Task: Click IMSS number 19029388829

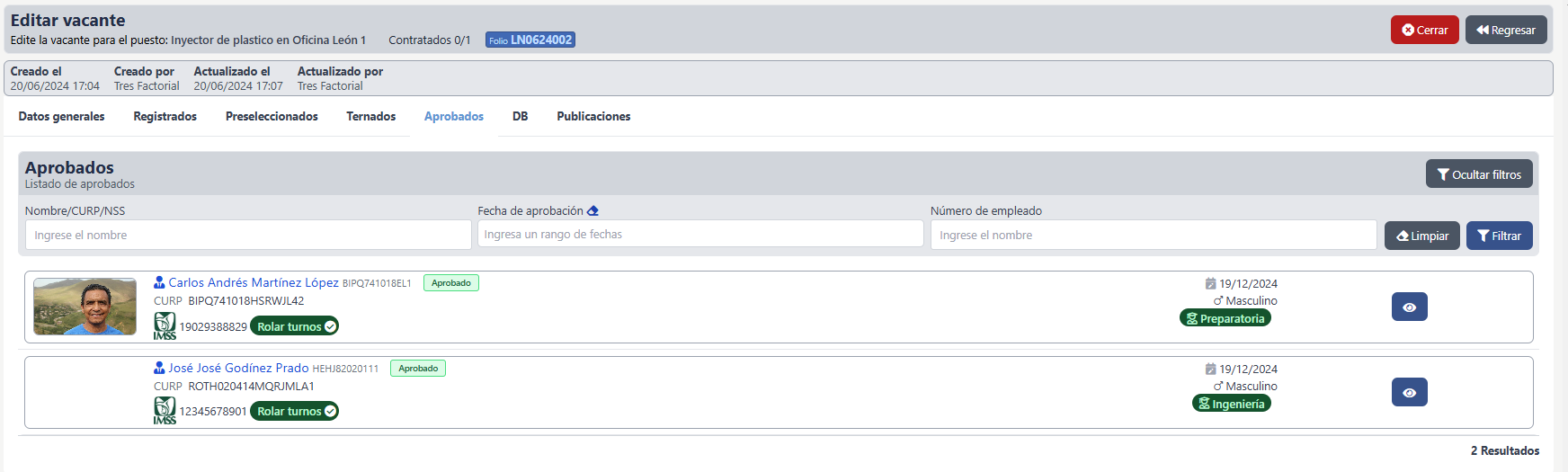Action: 213,327
